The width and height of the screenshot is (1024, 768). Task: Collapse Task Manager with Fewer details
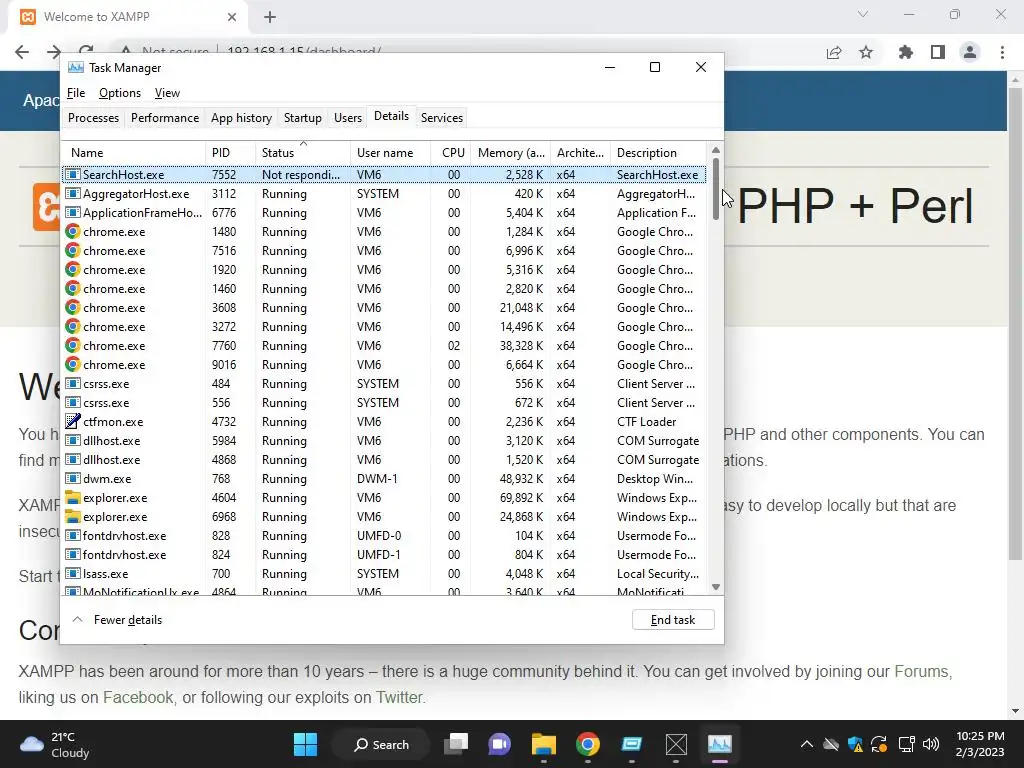coord(117,620)
